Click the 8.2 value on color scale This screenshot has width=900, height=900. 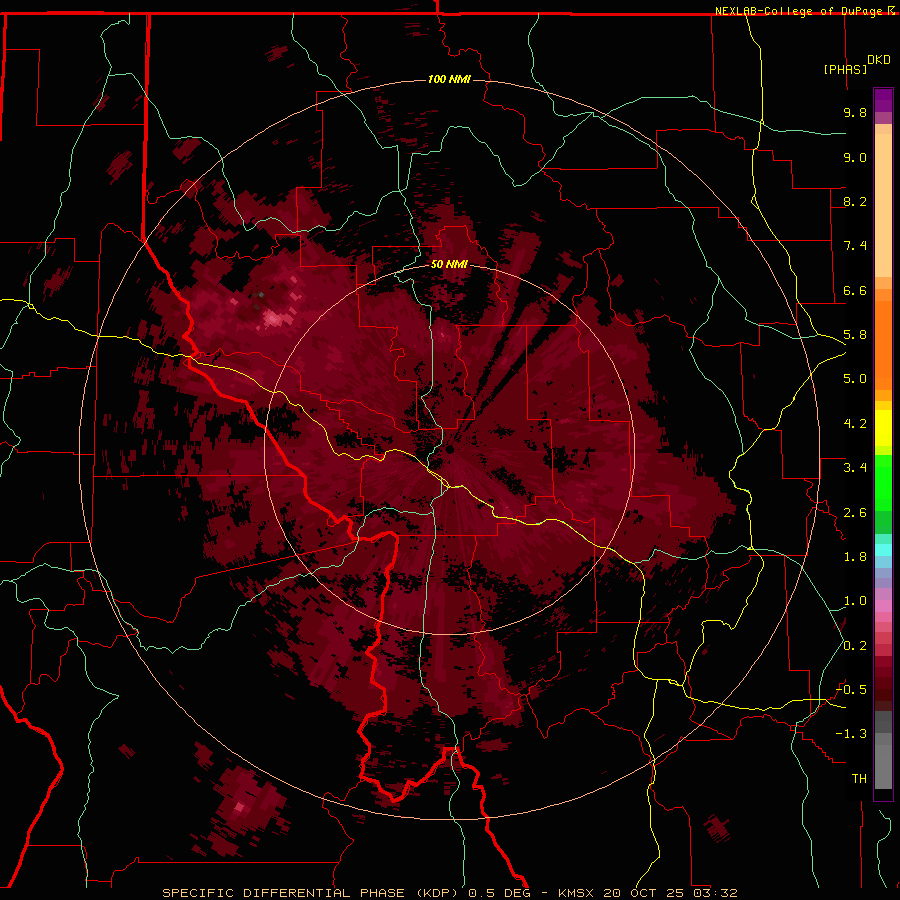click(855, 201)
